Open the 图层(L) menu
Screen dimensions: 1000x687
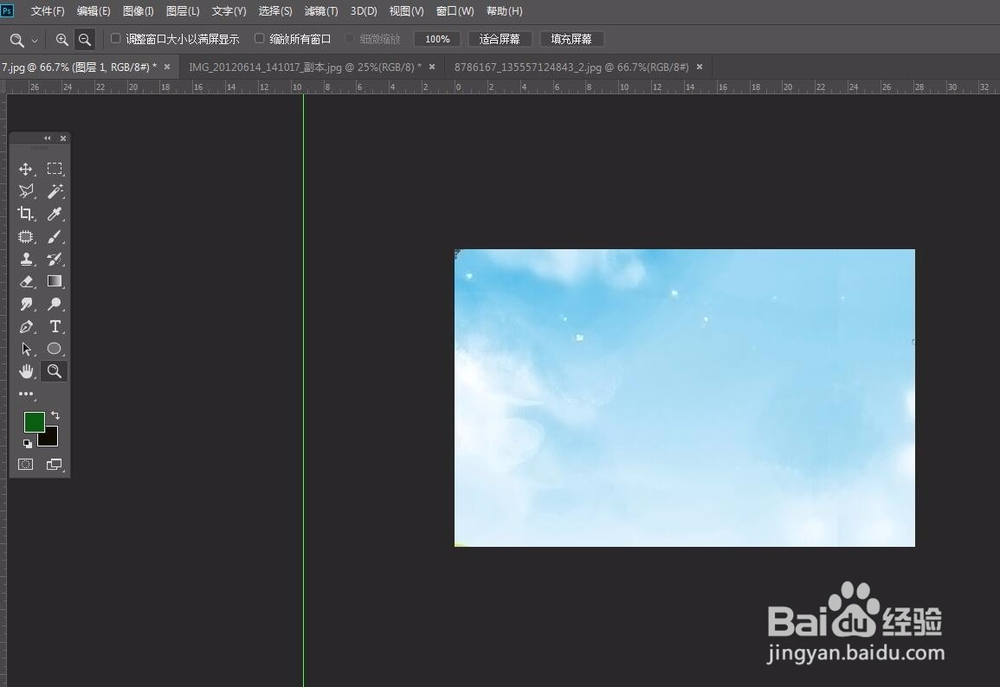182,11
